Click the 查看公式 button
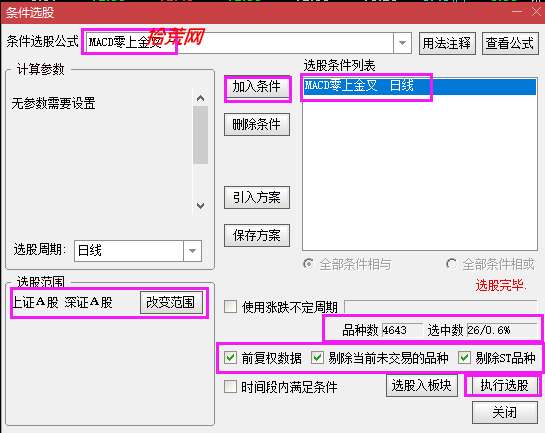The width and height of the screenshot is (545, 433). click(510, 43)
